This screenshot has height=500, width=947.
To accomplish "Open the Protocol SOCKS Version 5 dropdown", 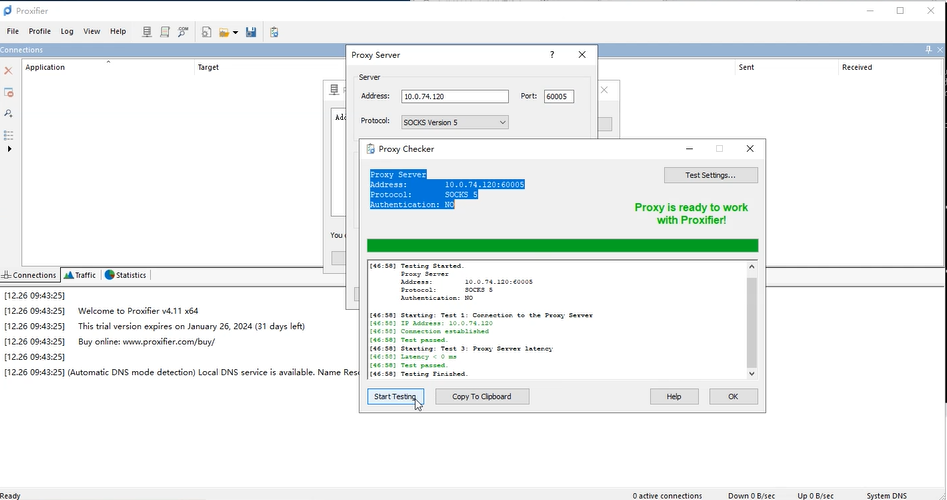I will pyautogui.click(x=455, y=122).
